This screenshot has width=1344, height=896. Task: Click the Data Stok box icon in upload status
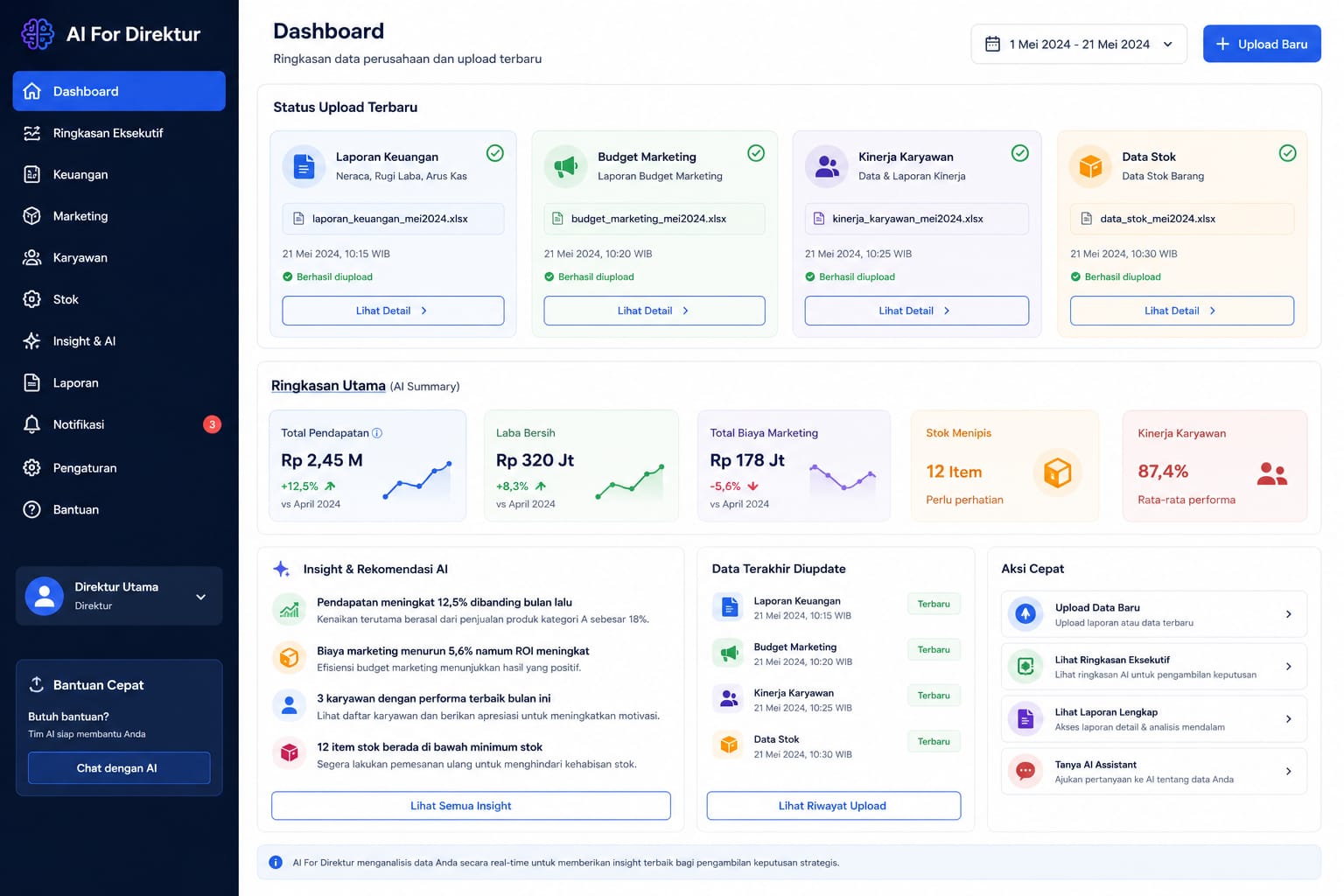point(1090,165)
